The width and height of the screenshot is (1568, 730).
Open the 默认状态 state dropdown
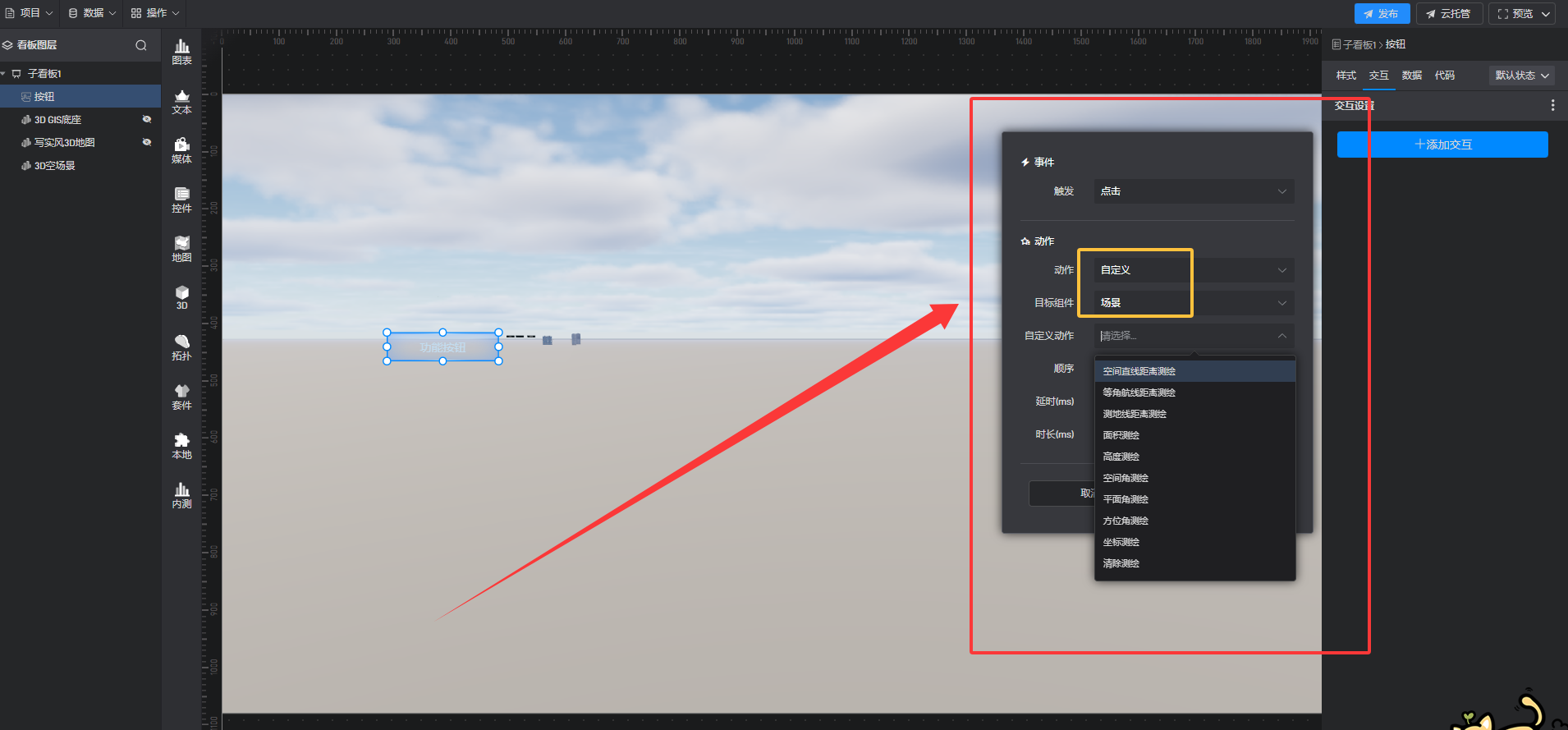point(1521,76)
